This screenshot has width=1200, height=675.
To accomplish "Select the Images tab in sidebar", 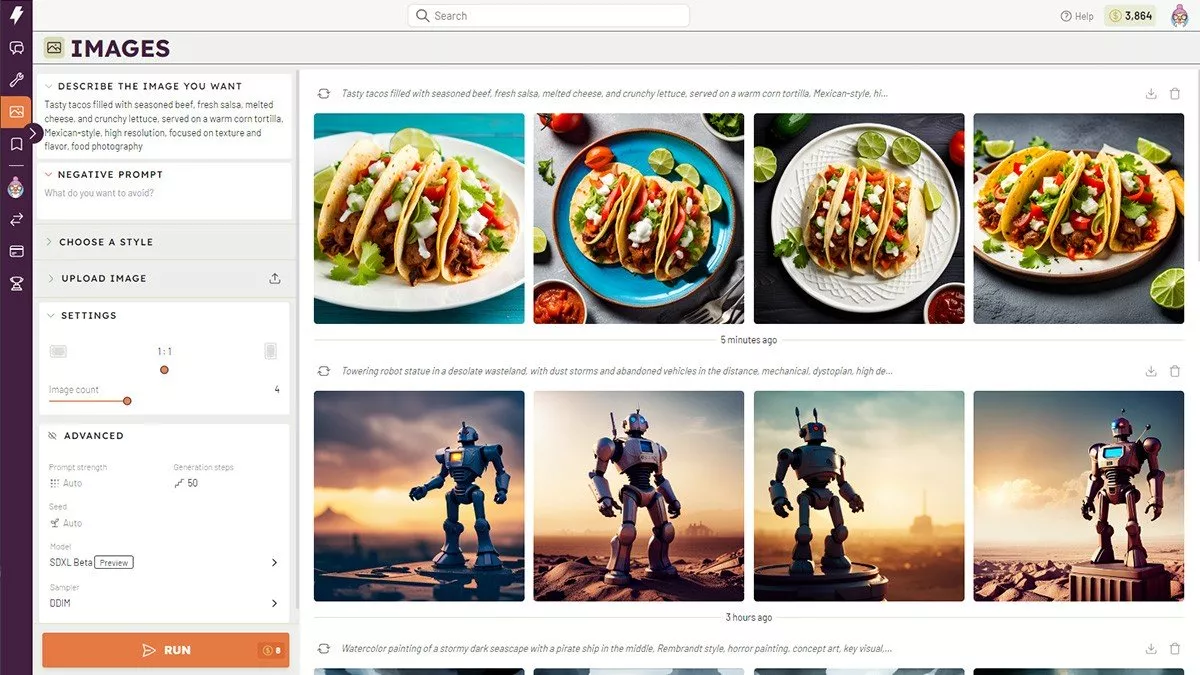I will (16, 112).
